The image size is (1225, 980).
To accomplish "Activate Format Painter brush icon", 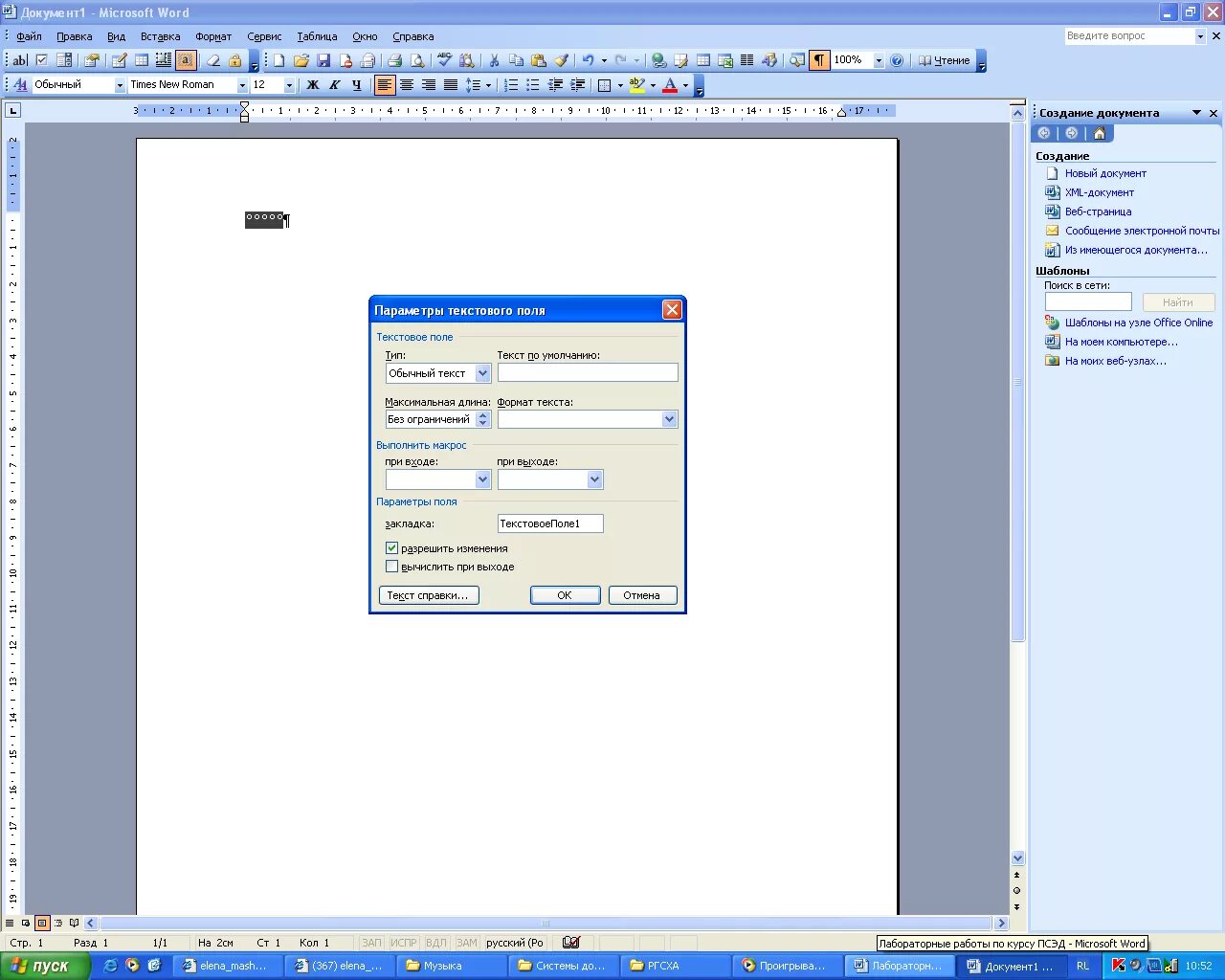I will click(x=562, y=60).
